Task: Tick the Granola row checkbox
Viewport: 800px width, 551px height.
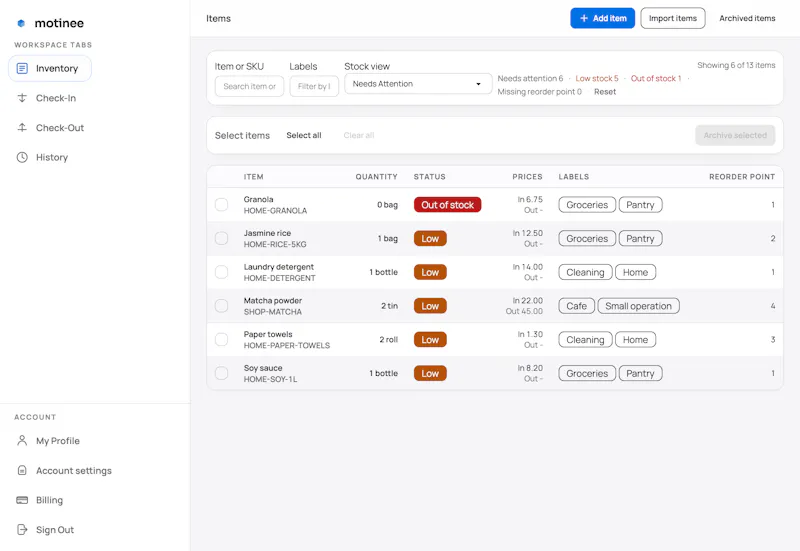Action: click(221, 205)
